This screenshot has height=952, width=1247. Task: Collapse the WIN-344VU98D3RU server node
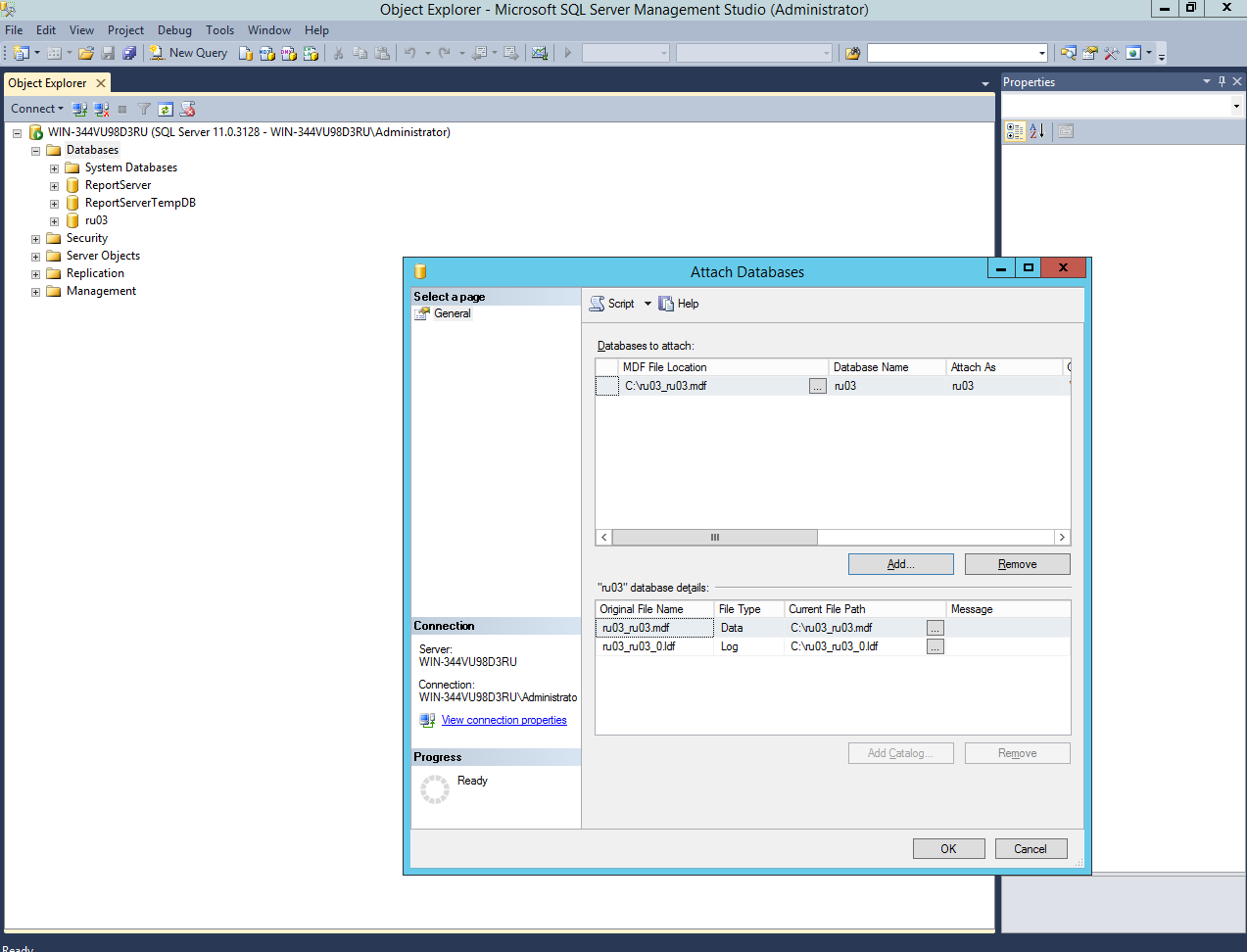point(18,133)
